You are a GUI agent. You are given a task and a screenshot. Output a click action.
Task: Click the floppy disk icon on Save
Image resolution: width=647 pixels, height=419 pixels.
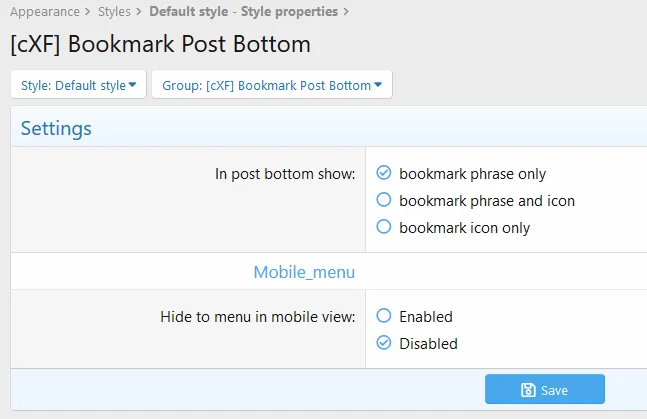coord(528,390)
